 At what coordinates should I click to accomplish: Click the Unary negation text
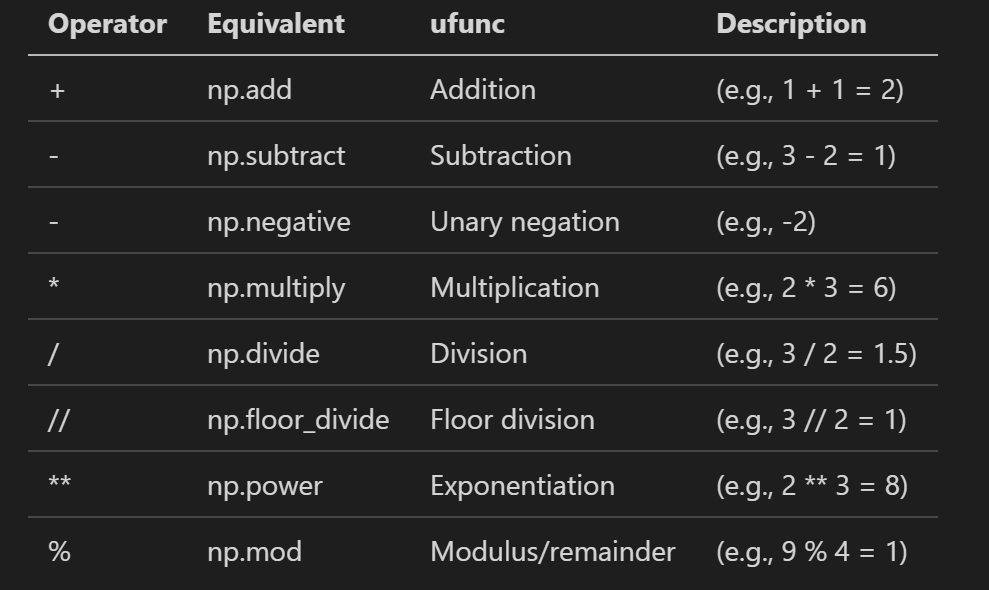(524, 222)
